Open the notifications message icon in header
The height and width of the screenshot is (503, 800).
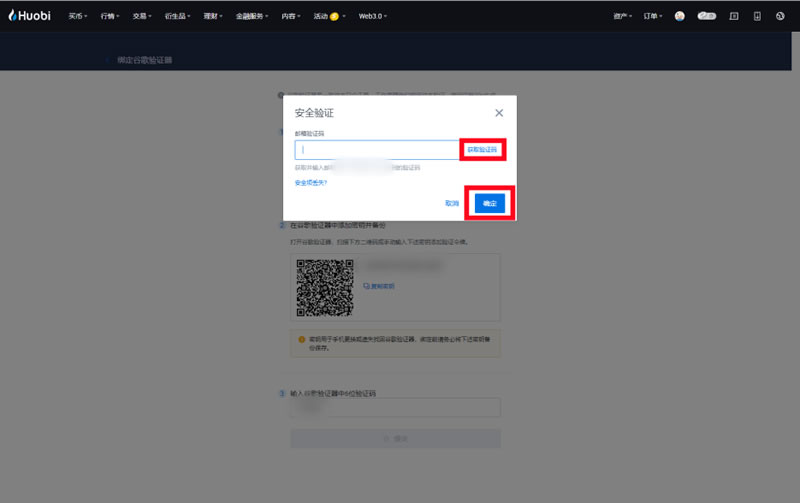(x=734, y=16)
